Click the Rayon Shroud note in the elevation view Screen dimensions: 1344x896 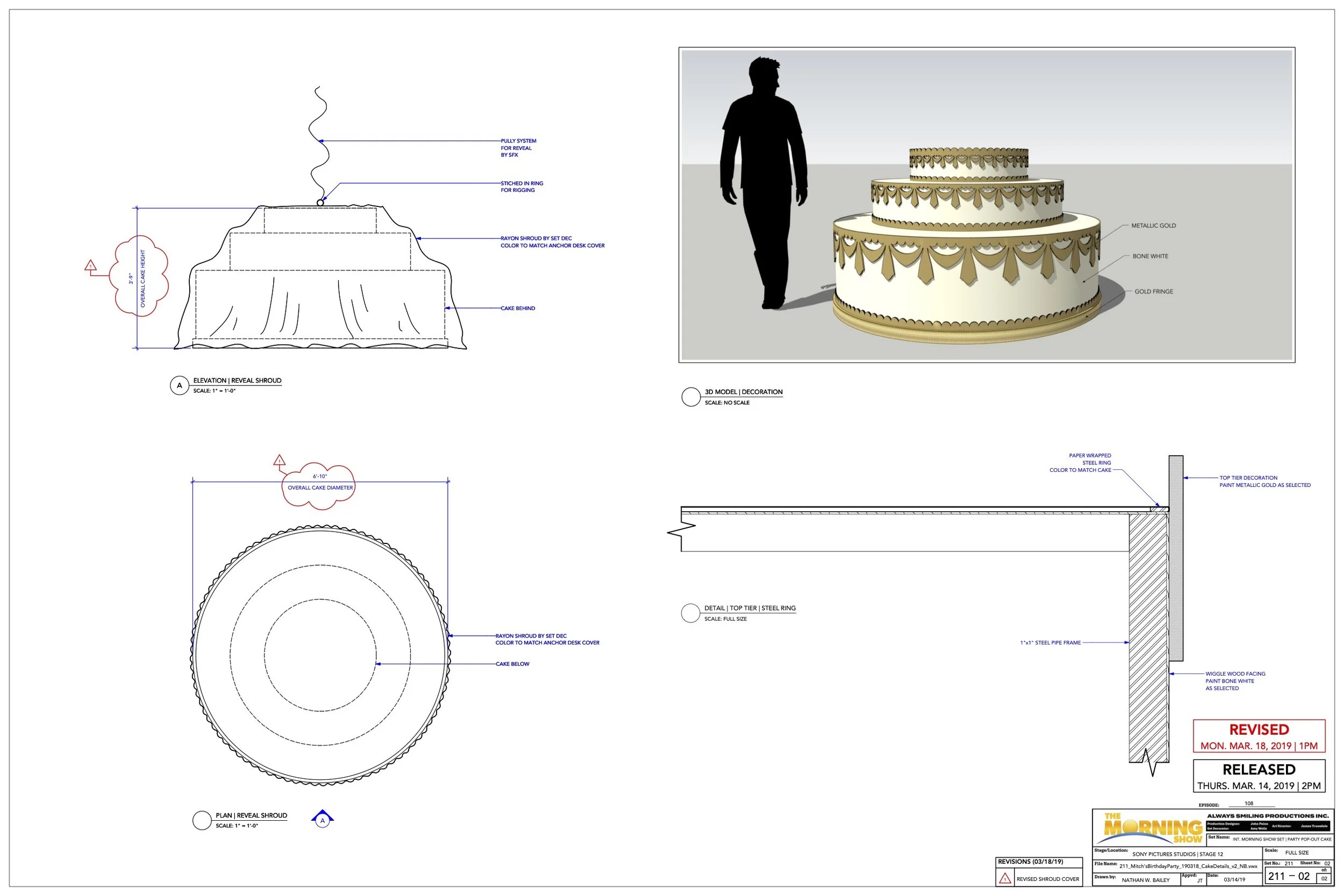[553, 242]
